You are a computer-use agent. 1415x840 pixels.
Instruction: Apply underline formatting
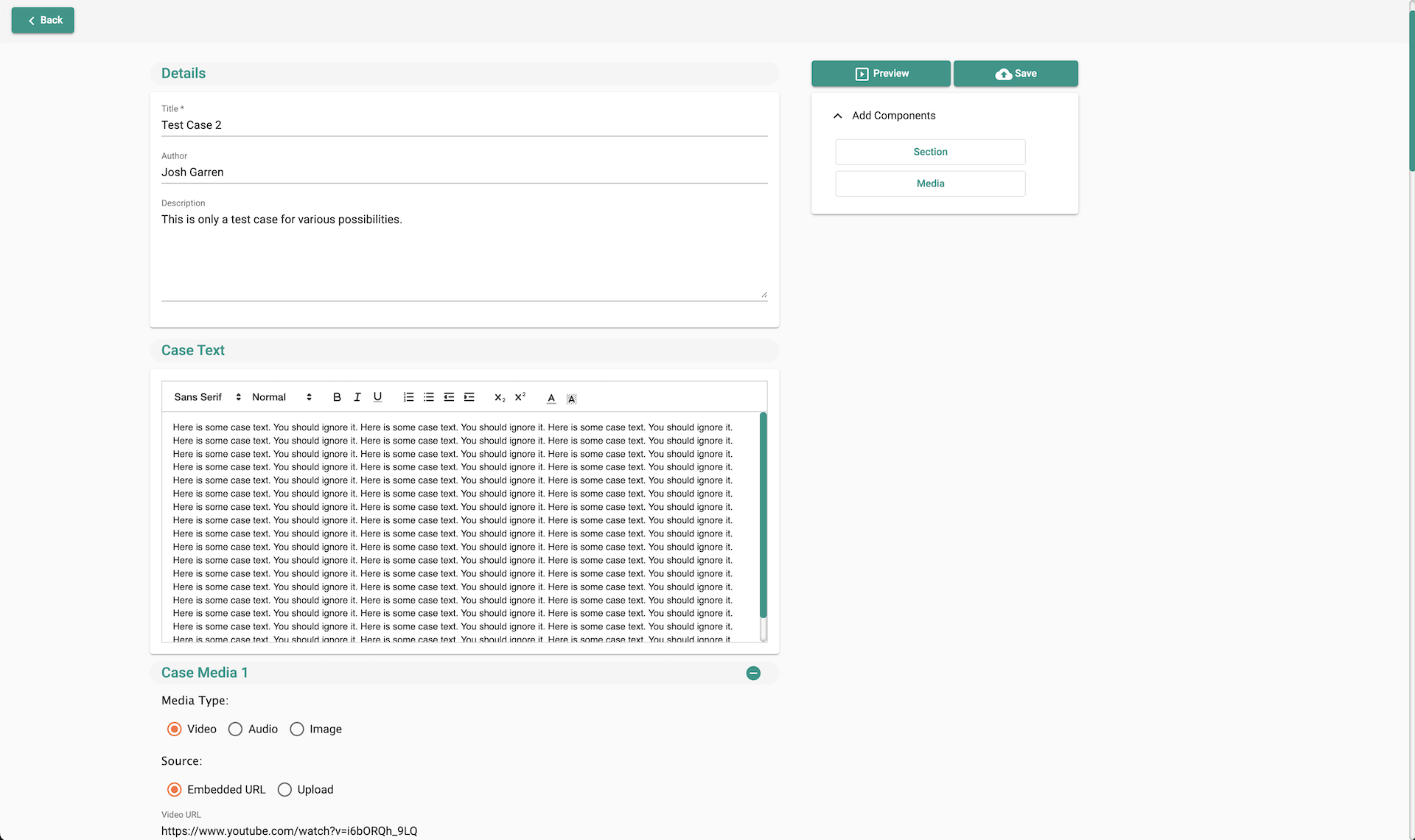(x=377, y=397)
